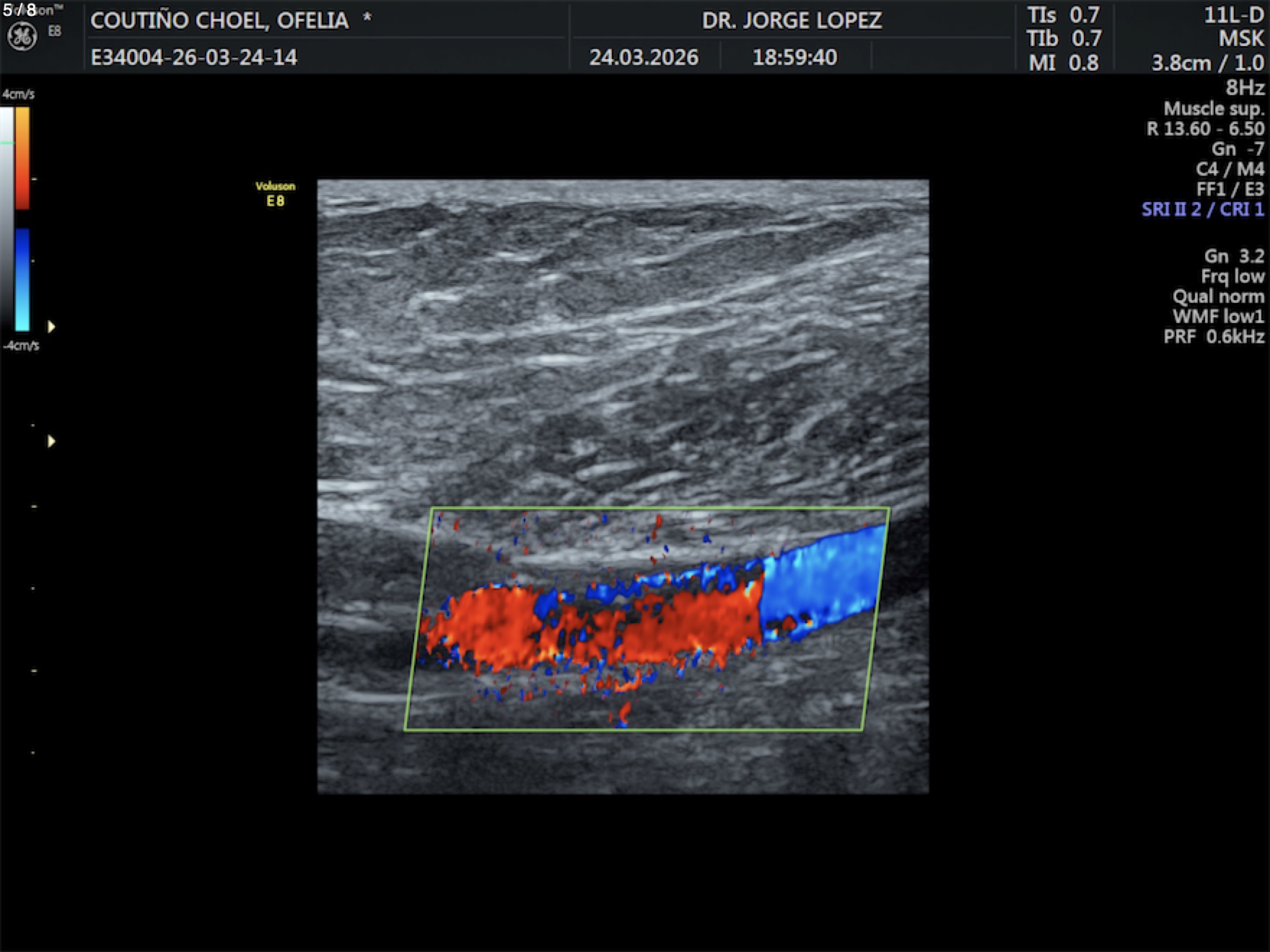Screen dimensions: 1270x952
Task: Select the 11L-D probe label
Action: coord(1233,15)
